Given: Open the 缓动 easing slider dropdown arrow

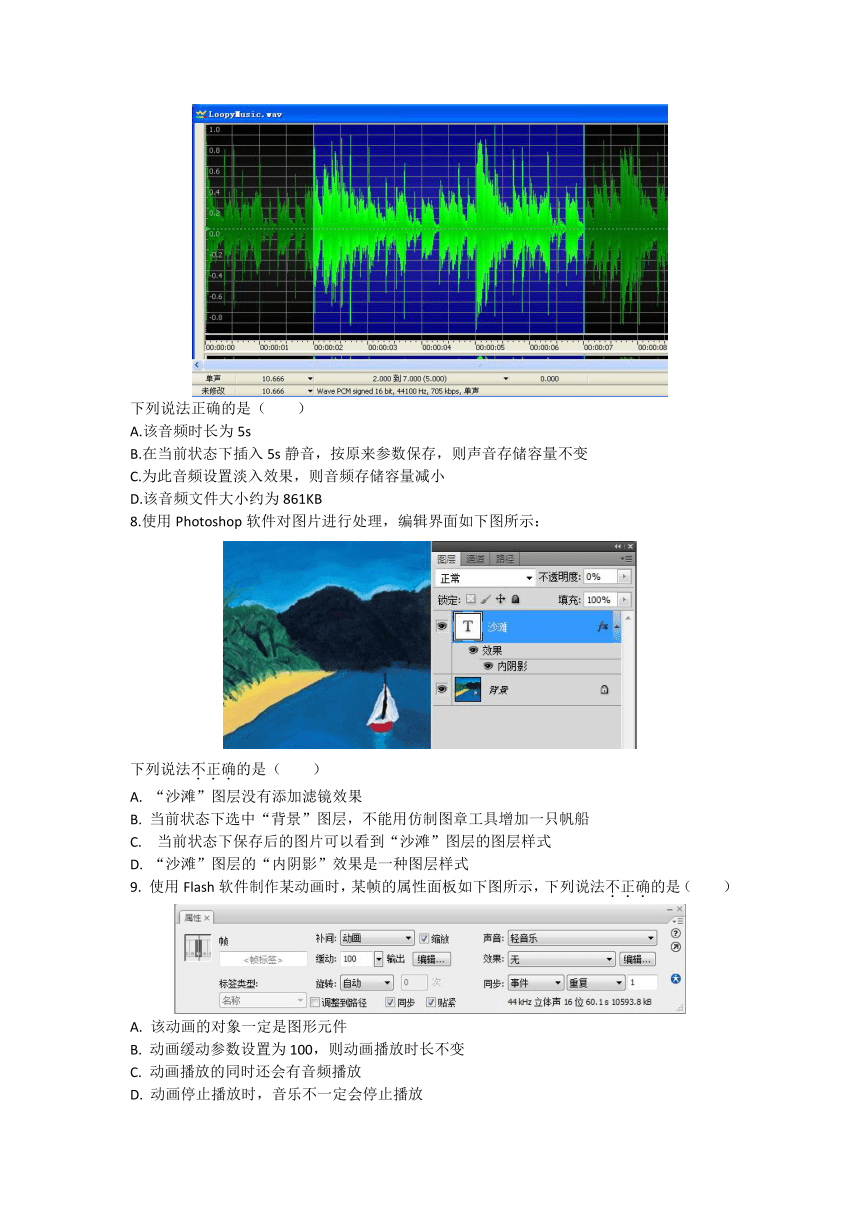Looking at the screenshot, I should pyautogui.click(x=378, y=959).
